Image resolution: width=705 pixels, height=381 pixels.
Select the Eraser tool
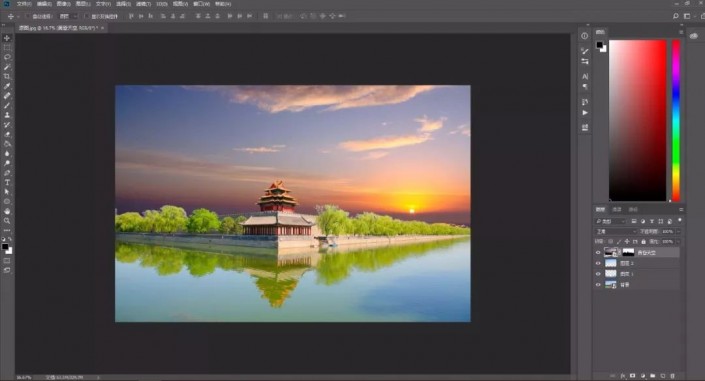[x=7, y=134]
